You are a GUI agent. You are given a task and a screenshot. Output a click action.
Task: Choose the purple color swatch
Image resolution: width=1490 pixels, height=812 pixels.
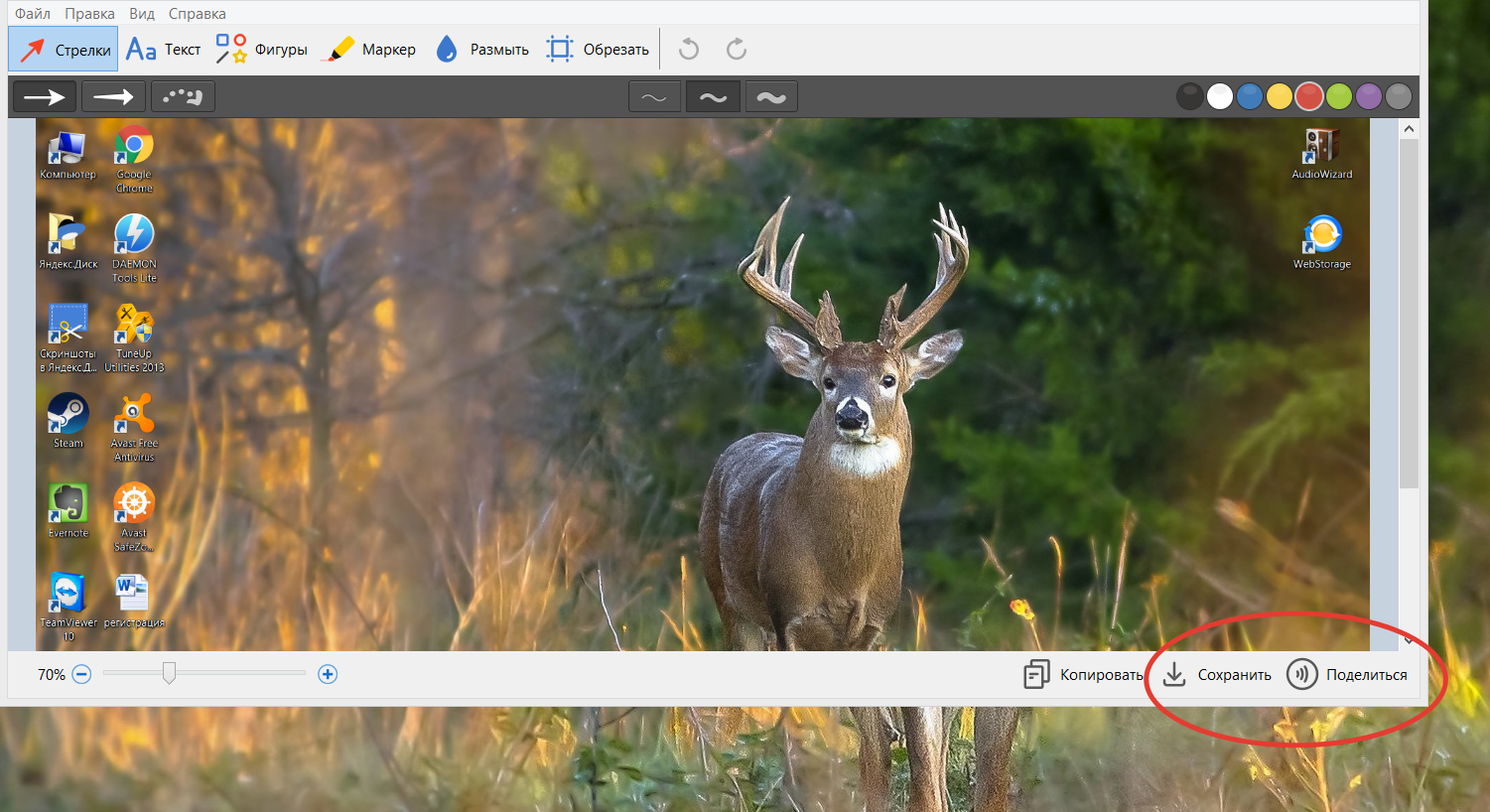pos(1369,96)
